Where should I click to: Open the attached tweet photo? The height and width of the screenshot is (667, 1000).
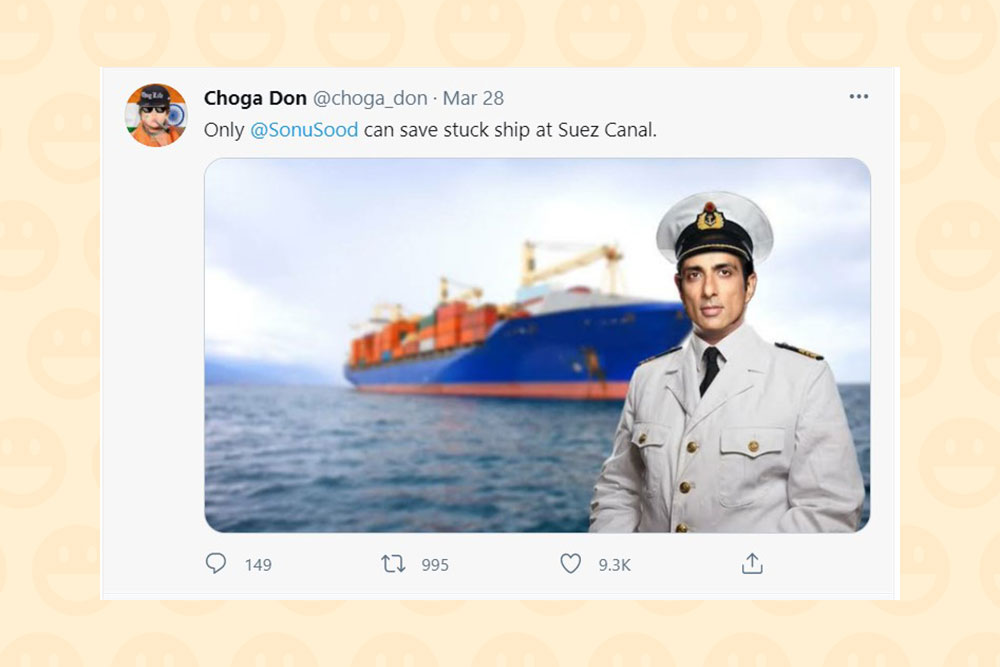(537, 345)
